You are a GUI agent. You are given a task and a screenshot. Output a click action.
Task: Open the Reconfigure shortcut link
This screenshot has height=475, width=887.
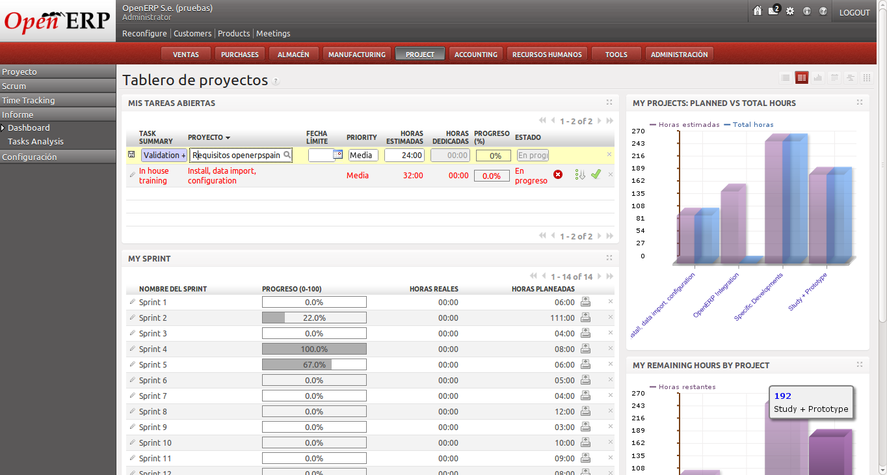pyautogui.click(x=145, y=33)
